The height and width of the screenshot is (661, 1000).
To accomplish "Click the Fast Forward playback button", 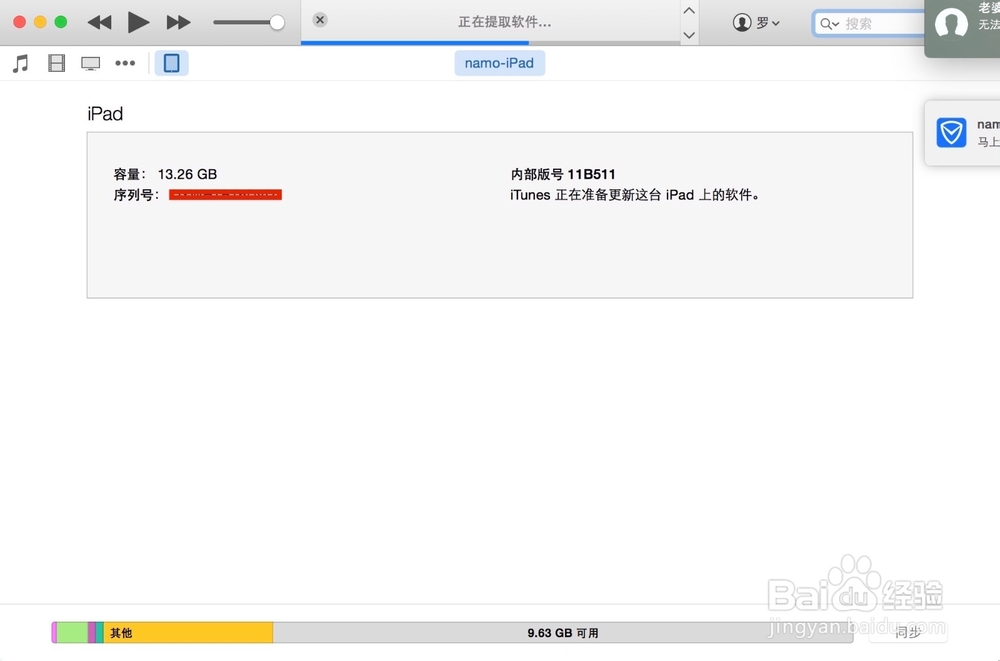I will [x=178, y=22].
